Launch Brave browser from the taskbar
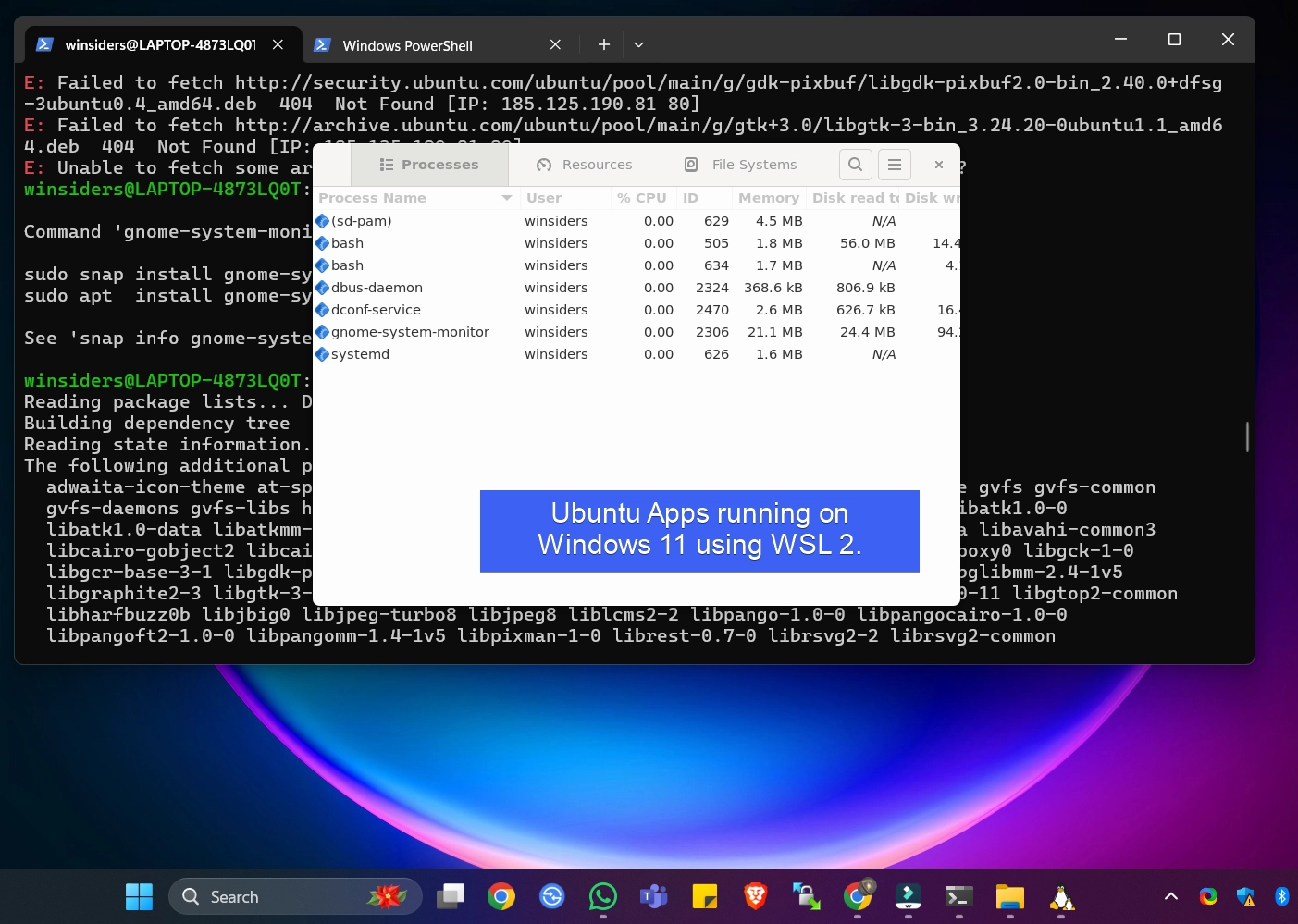Viewport: 1298px width, 924px height. (756, 896)
